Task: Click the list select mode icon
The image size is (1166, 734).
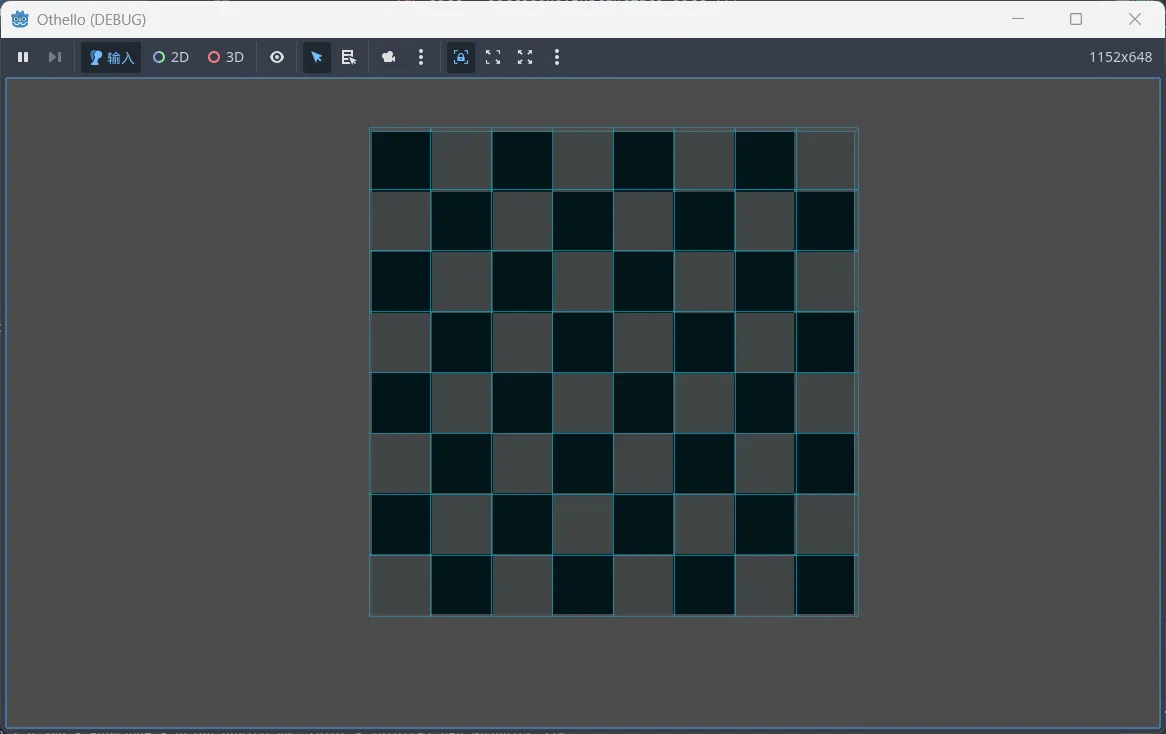Action: (x=349, y=58)
